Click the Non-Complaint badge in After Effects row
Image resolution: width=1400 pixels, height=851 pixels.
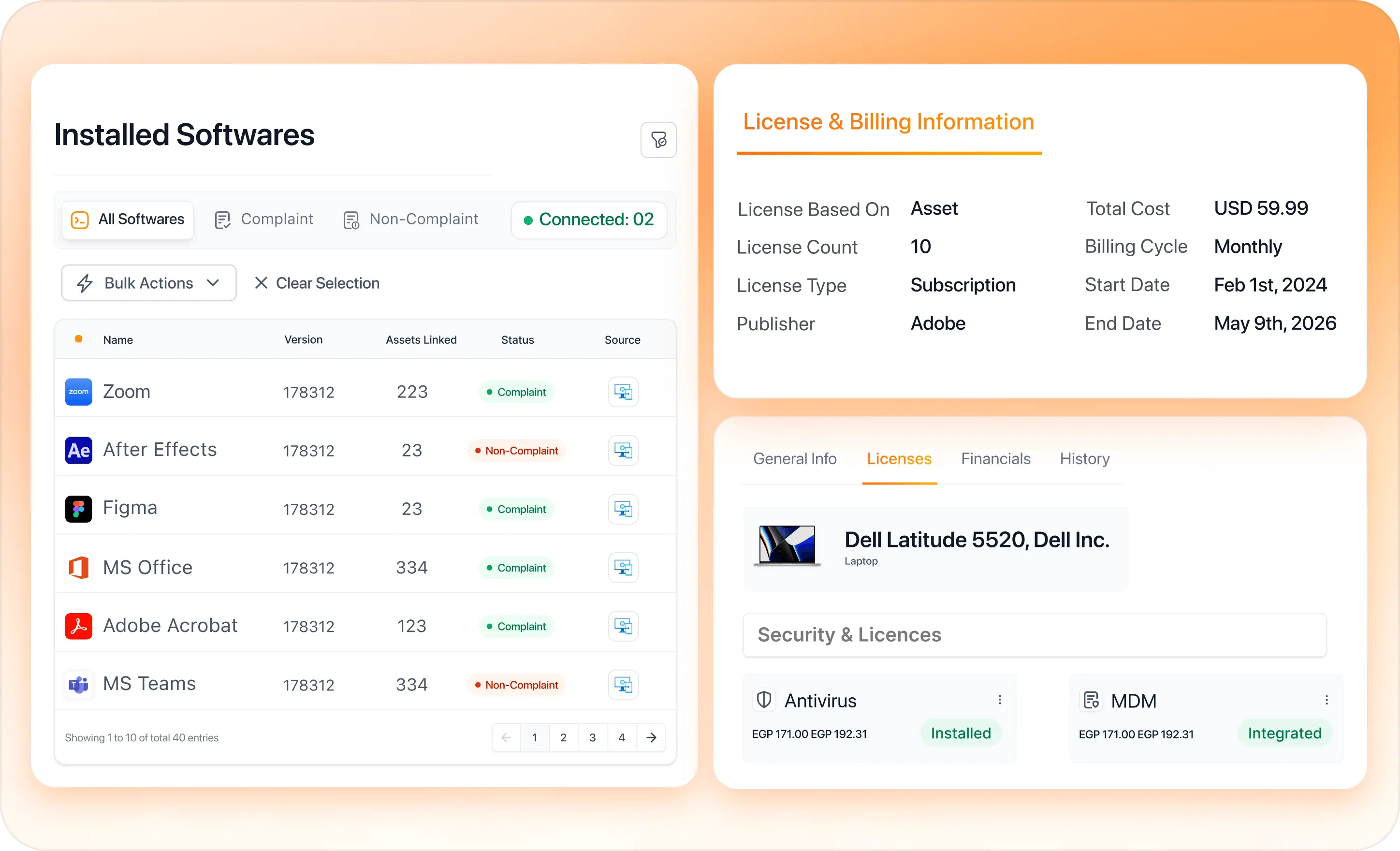(x=516, y=450)
